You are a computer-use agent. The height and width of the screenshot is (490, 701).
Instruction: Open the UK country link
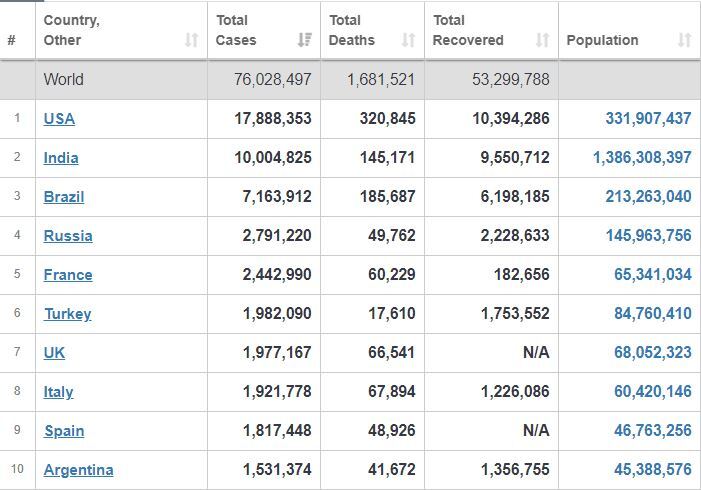(54, 353)
